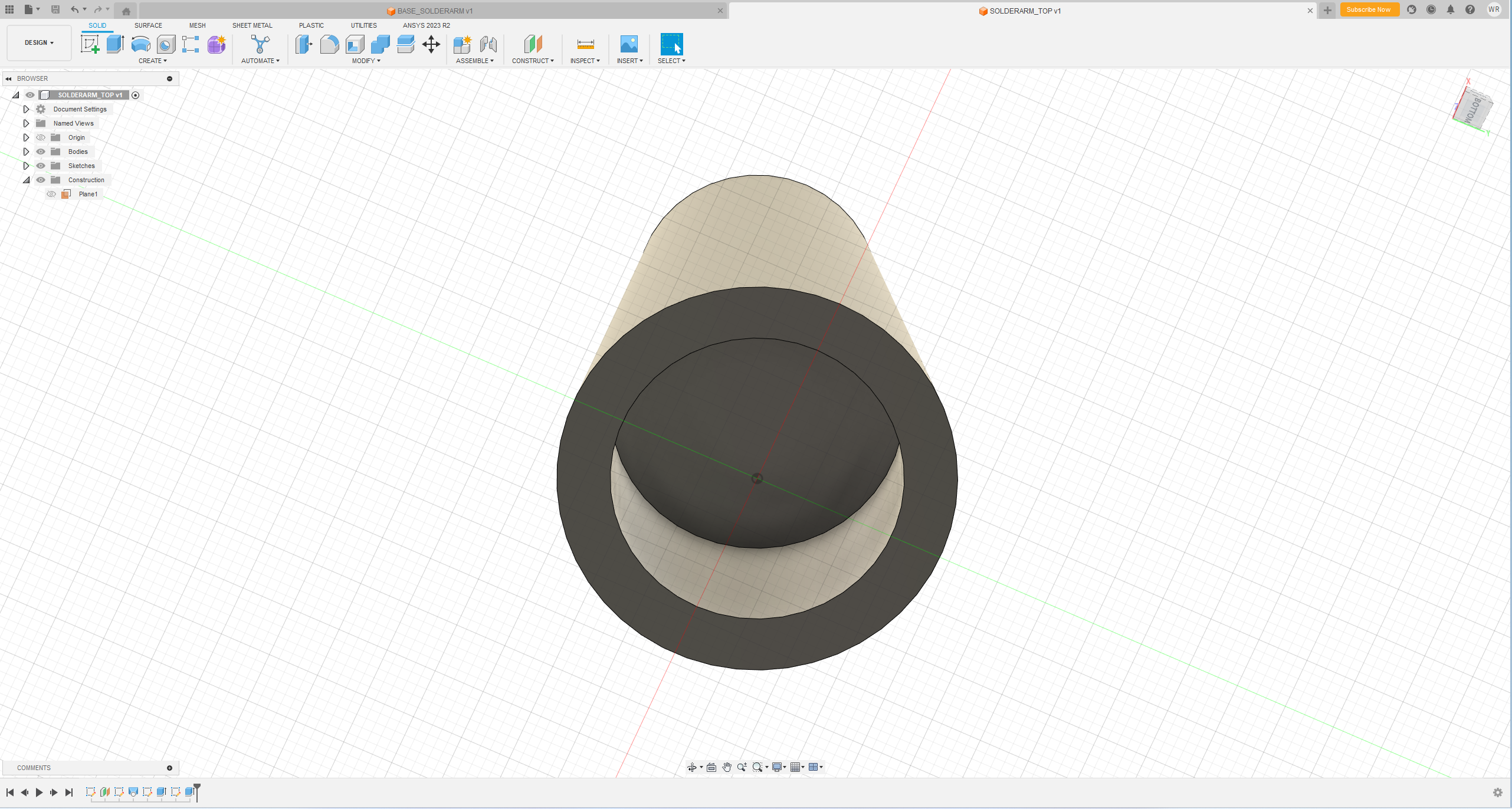The height and width of the screenshot is (809, 1512).
Task: Open the CREATE dropdown menu
Action: (x=153, y=61)
